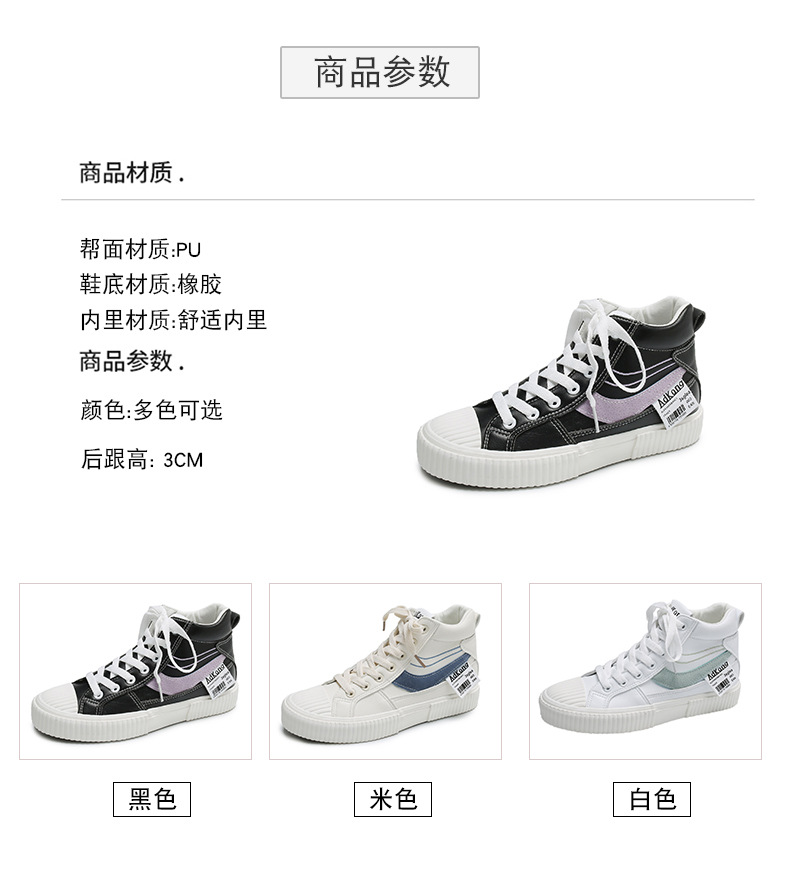Image resolution: width=790 pixels, height=881 pixels.
Task: Open the white sneaker thumbnail
Action: [646, 671]
